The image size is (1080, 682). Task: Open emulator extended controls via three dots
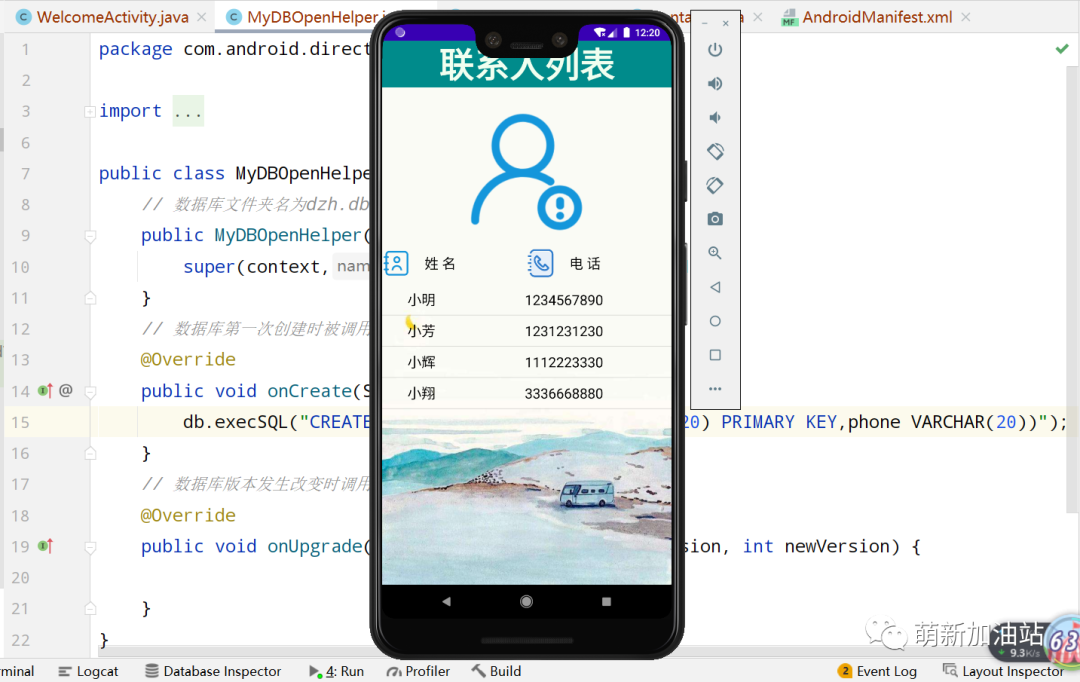715,389
